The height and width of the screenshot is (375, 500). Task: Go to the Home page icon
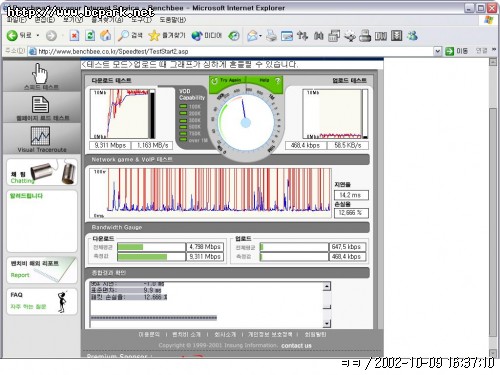coord(106,35)
